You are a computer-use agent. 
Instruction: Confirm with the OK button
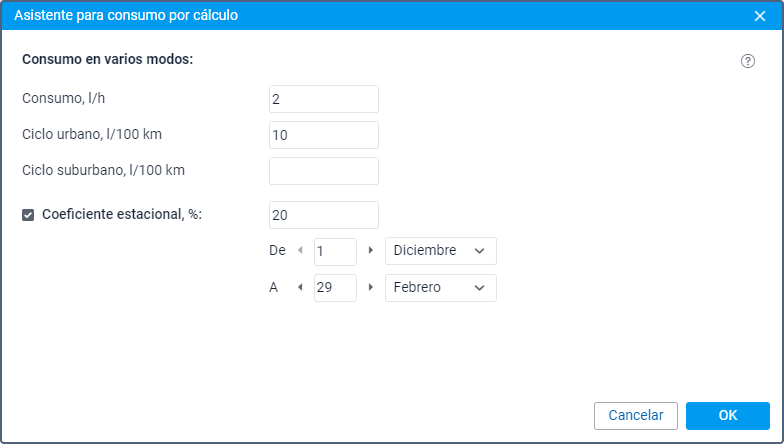point(727,416)
